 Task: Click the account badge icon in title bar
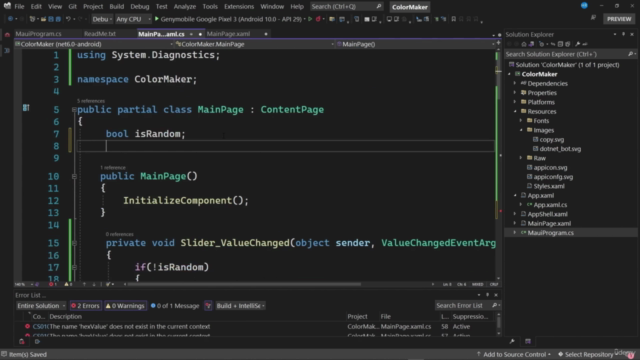pos(584,6)
